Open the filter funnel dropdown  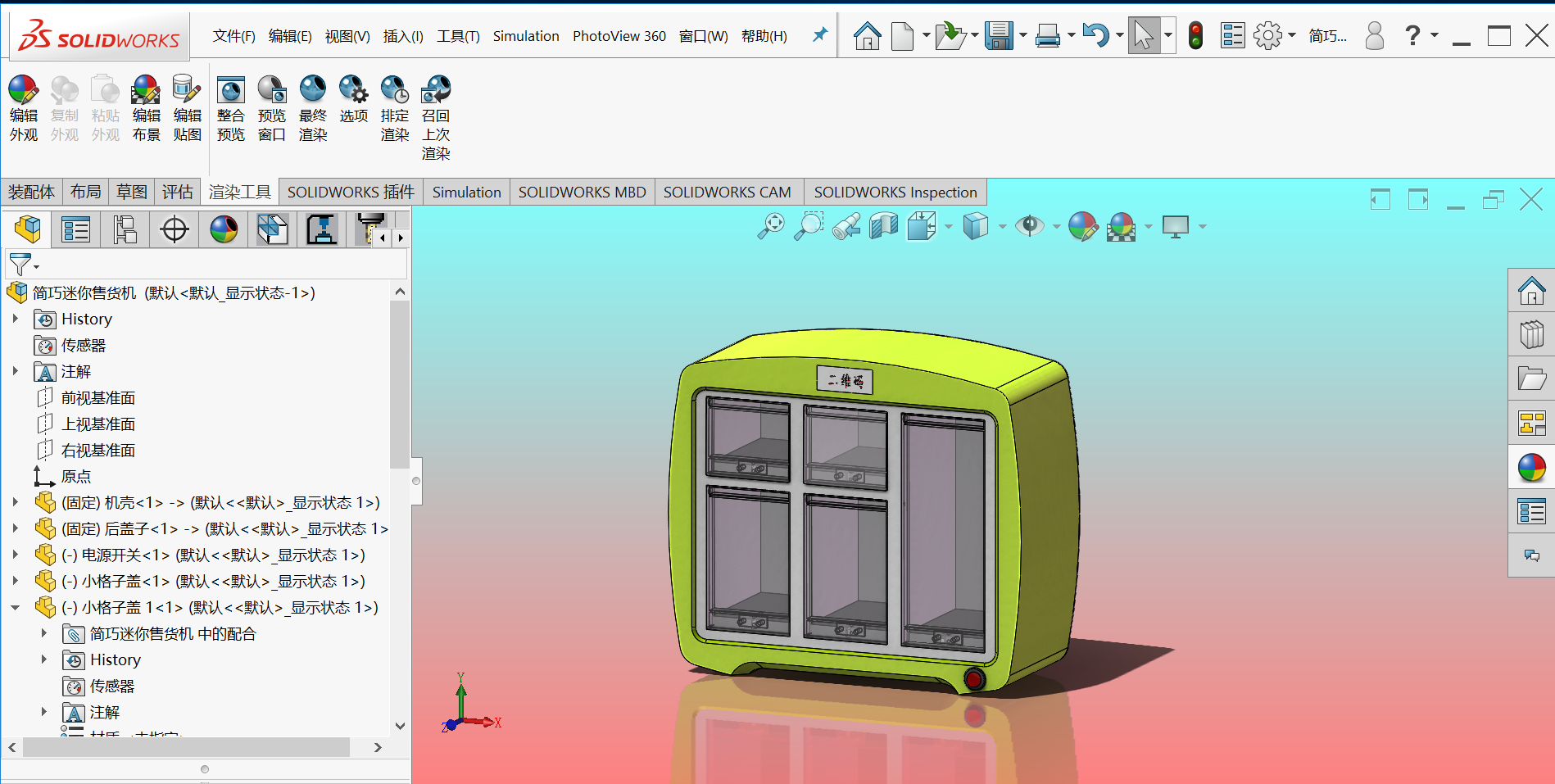tap(23, 265)
